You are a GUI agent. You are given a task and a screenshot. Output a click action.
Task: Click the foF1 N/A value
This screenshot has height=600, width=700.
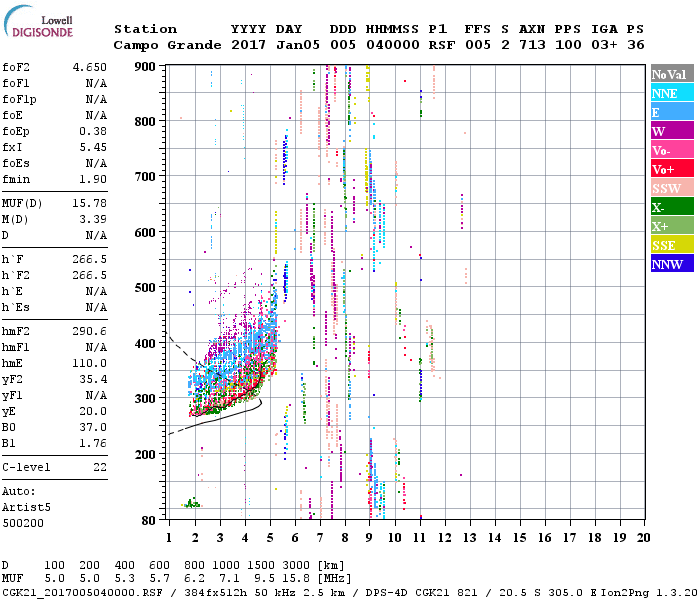[96, 83]
